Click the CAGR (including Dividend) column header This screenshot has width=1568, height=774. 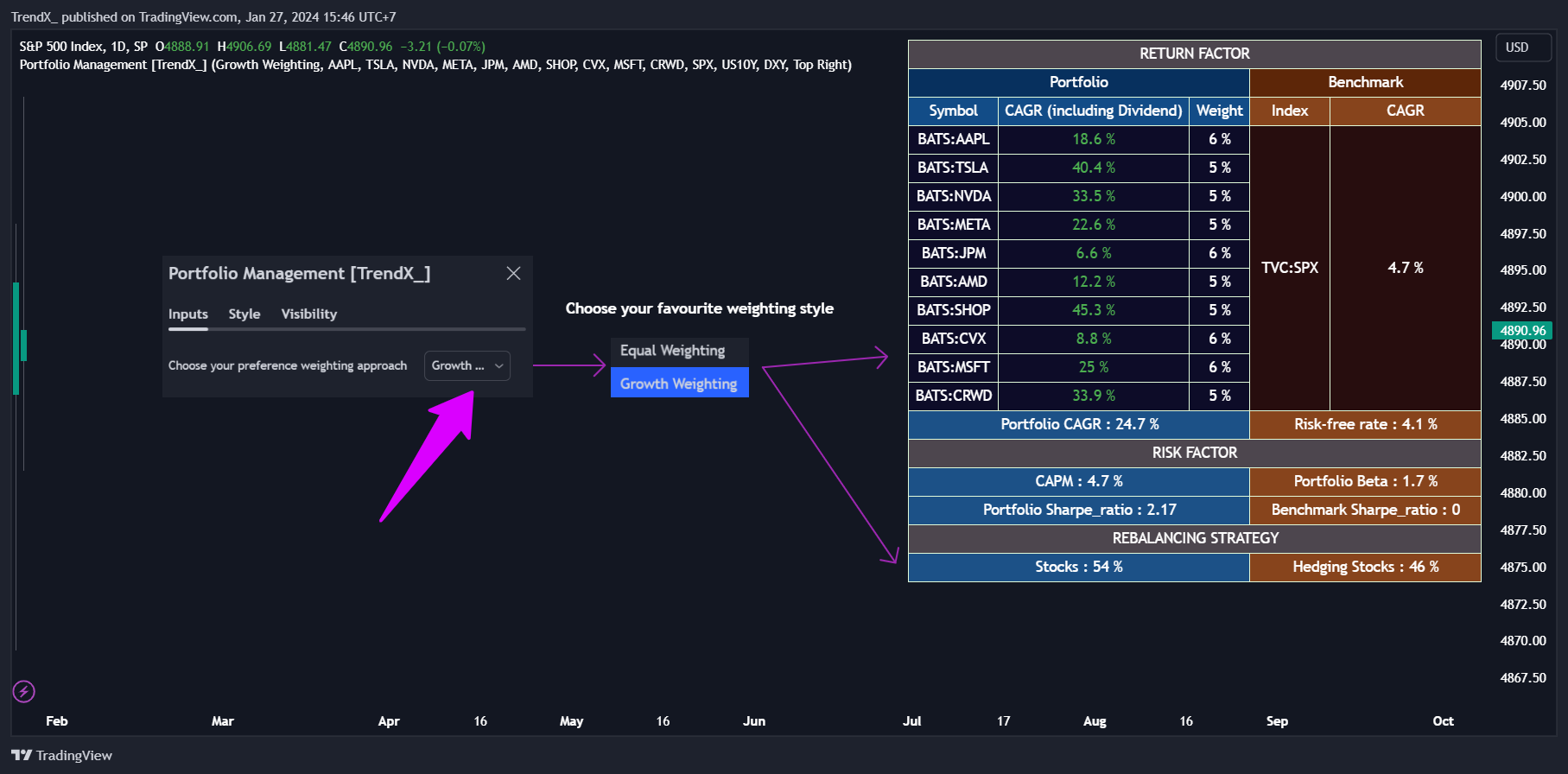pos(1094,111)
